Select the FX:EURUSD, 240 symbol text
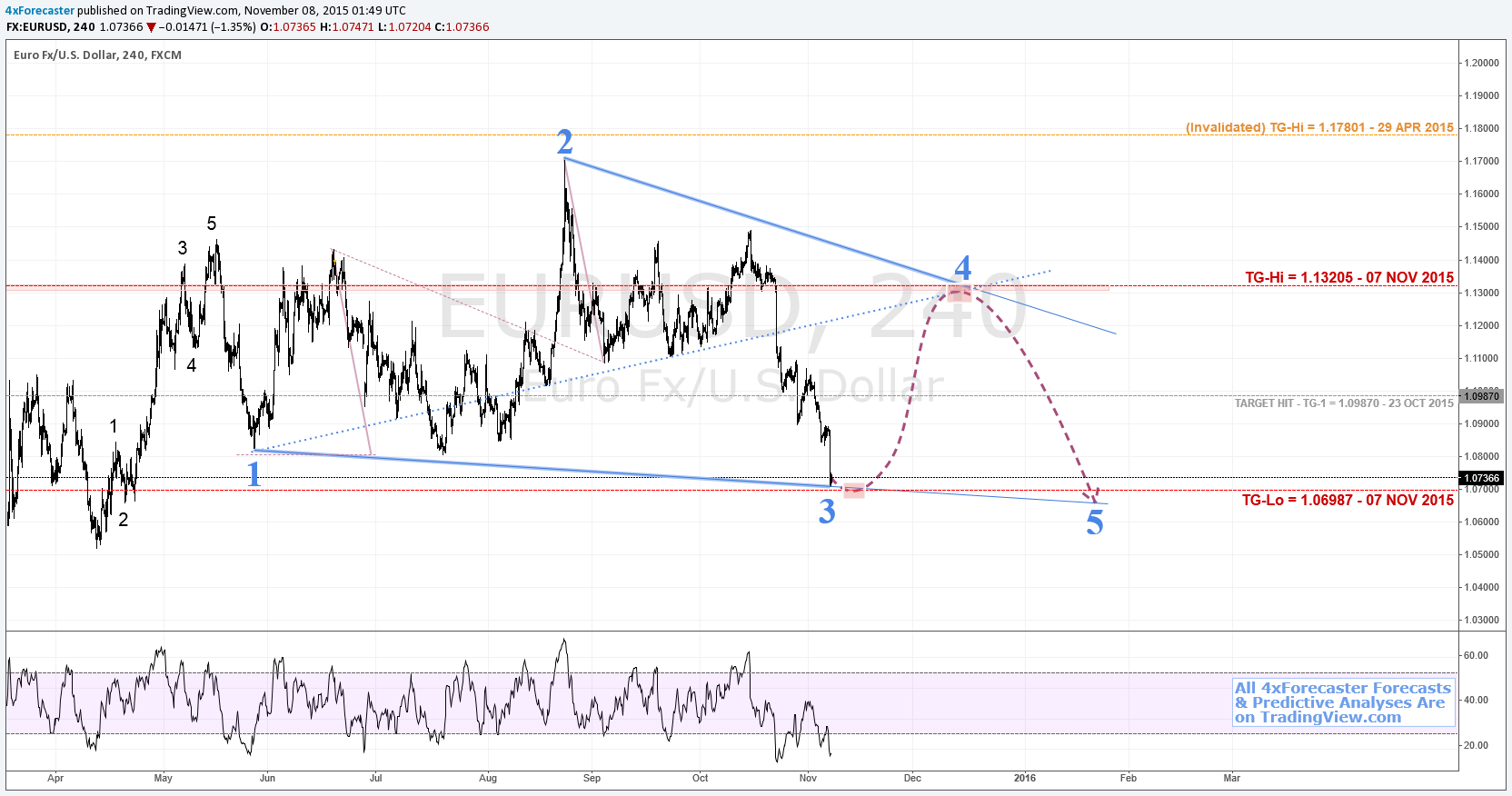The image size is (1512, 796). tap(51, 27)
